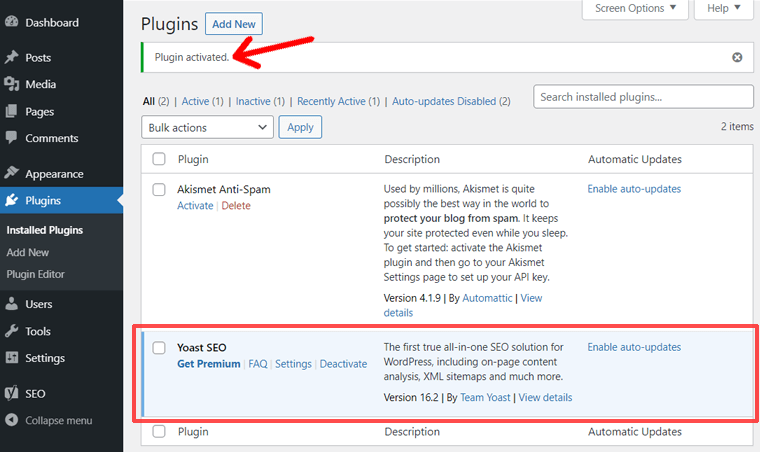Open Yoast SEO Settings link

(x=293, y=364)
